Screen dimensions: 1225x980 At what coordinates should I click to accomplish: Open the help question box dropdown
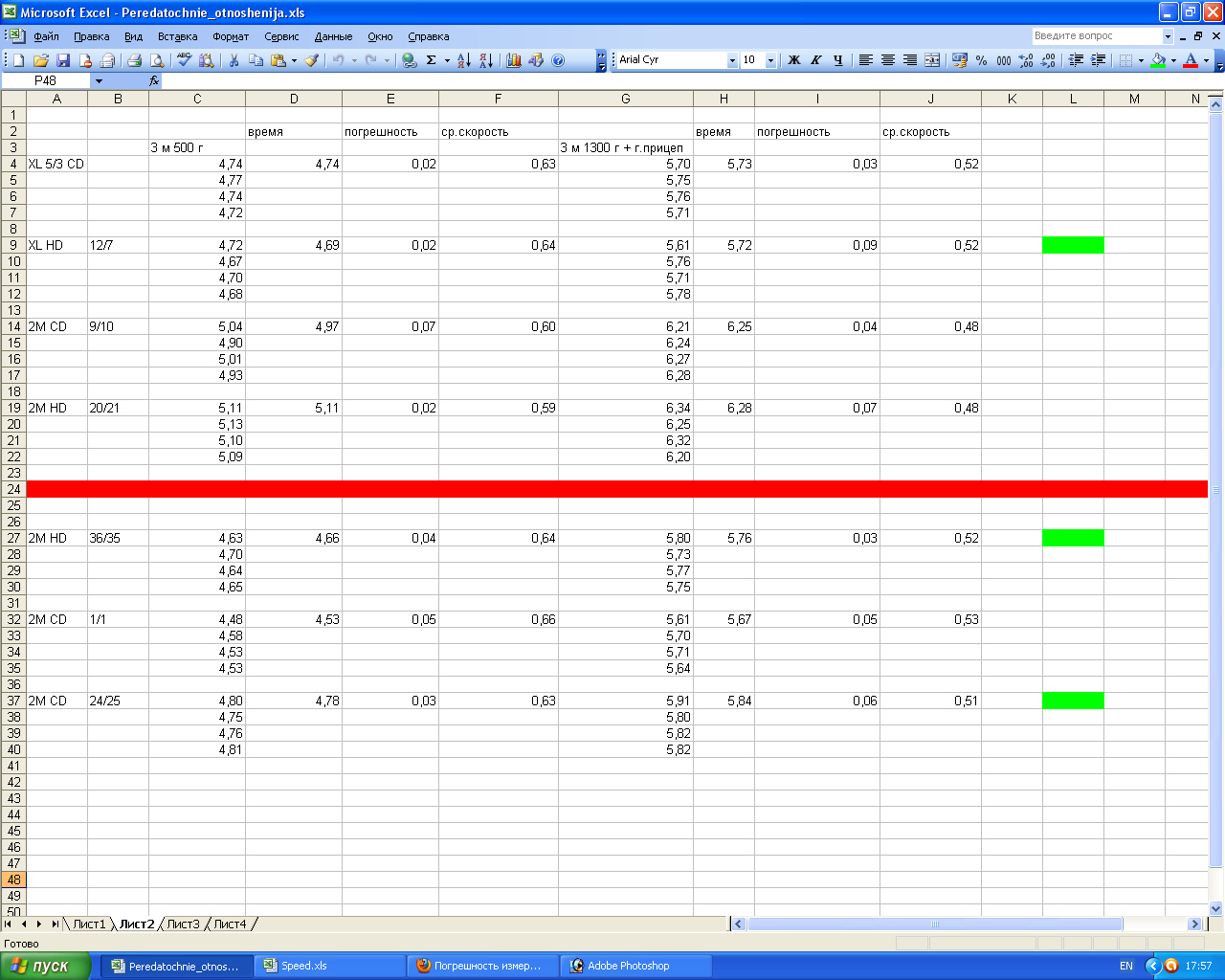(x=1168, y=36)
